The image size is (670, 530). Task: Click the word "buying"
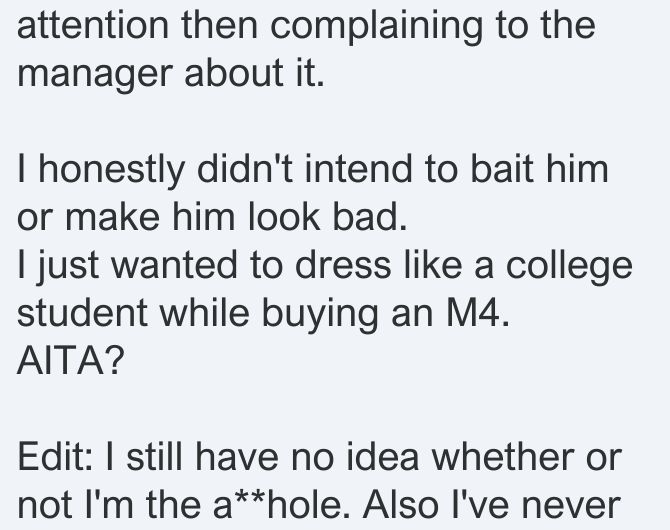pyautogui.click(x=320, y=315)
